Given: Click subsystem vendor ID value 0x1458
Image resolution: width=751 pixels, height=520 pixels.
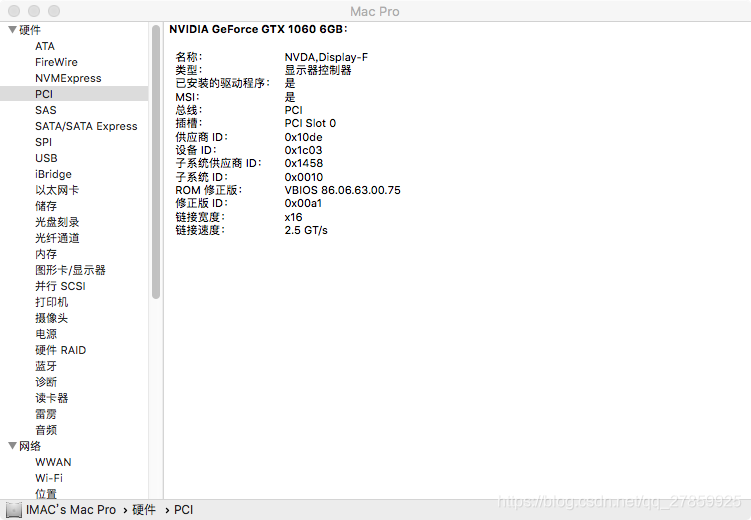Looking at the screenshot, I should tap(304, 163).
